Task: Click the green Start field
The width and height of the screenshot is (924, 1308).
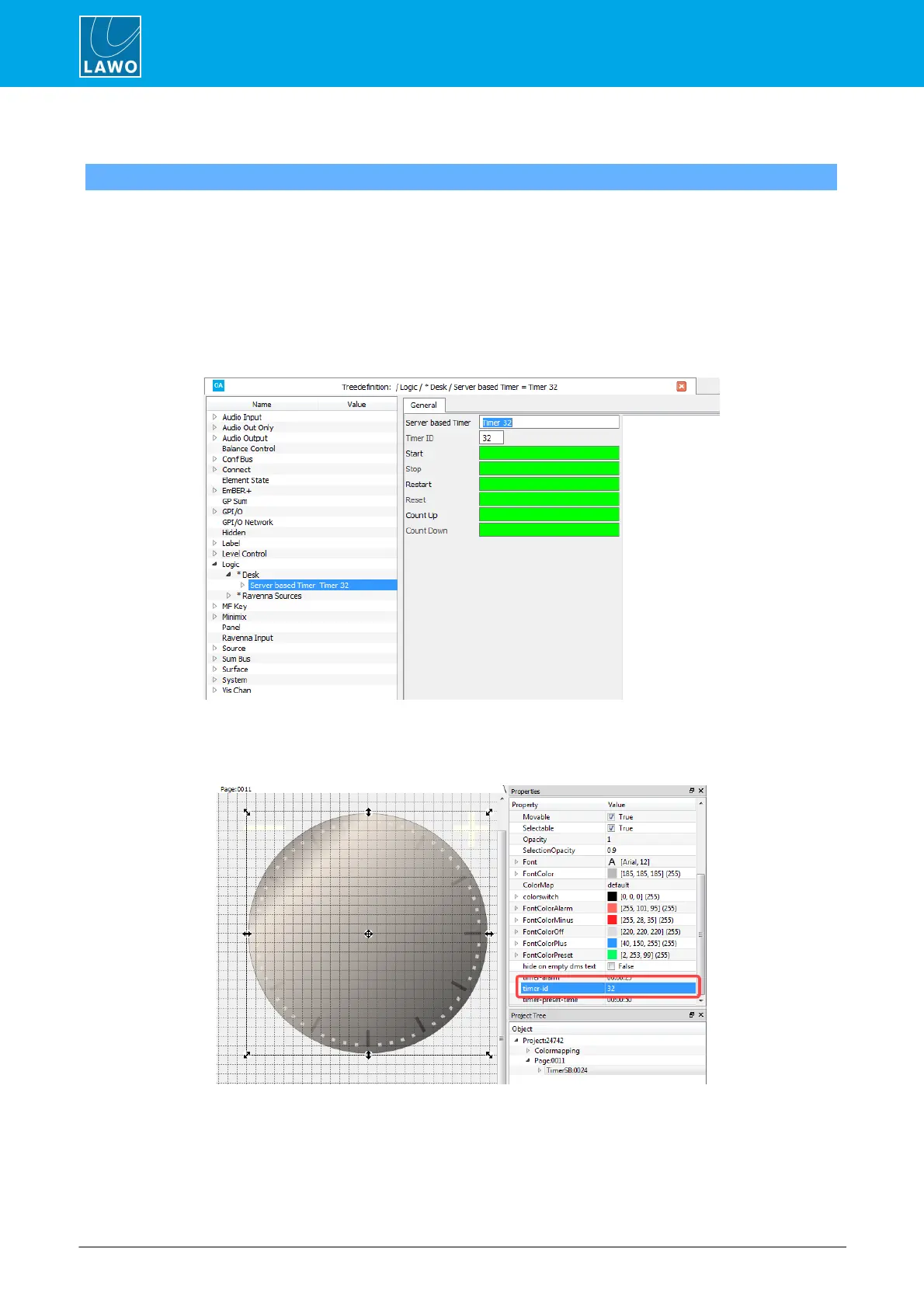Action: tap(548, 454)
